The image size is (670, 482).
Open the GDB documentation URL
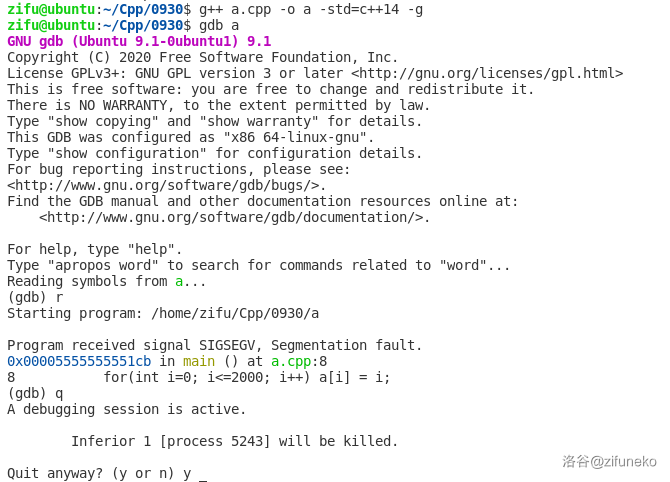[x=235, y=217]
